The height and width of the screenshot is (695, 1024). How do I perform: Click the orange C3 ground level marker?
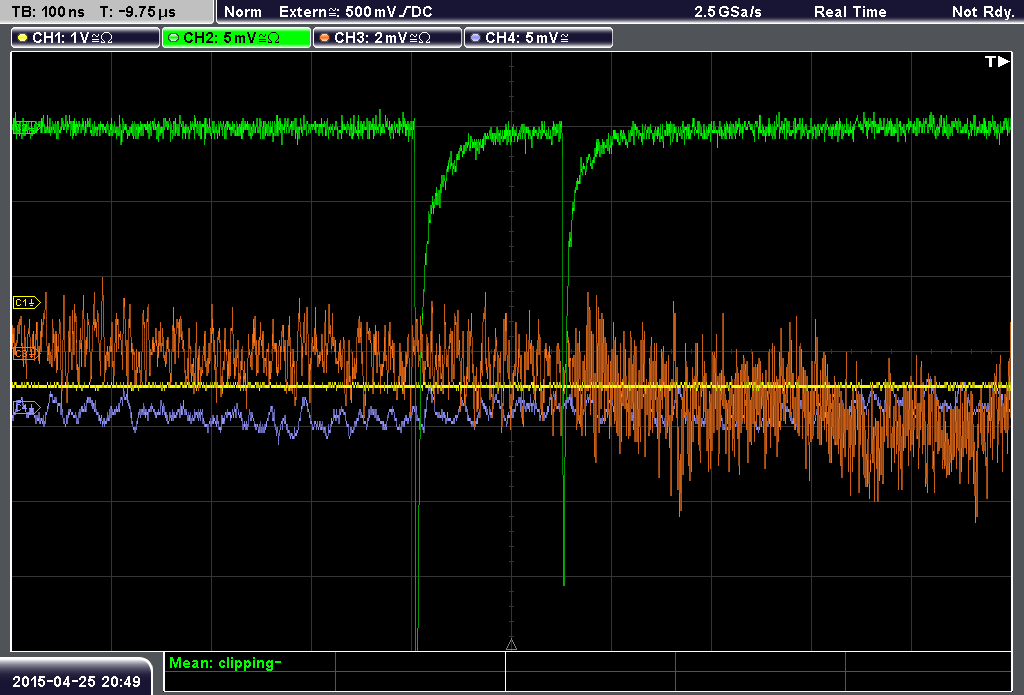(26, 353)
